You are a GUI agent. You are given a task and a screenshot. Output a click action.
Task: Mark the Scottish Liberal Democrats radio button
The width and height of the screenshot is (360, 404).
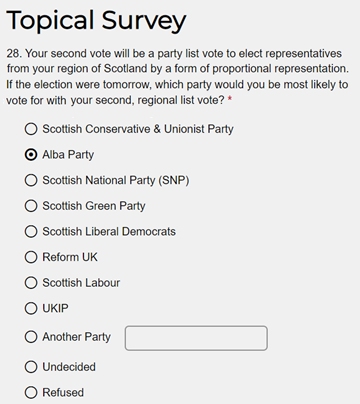[31, 231]
